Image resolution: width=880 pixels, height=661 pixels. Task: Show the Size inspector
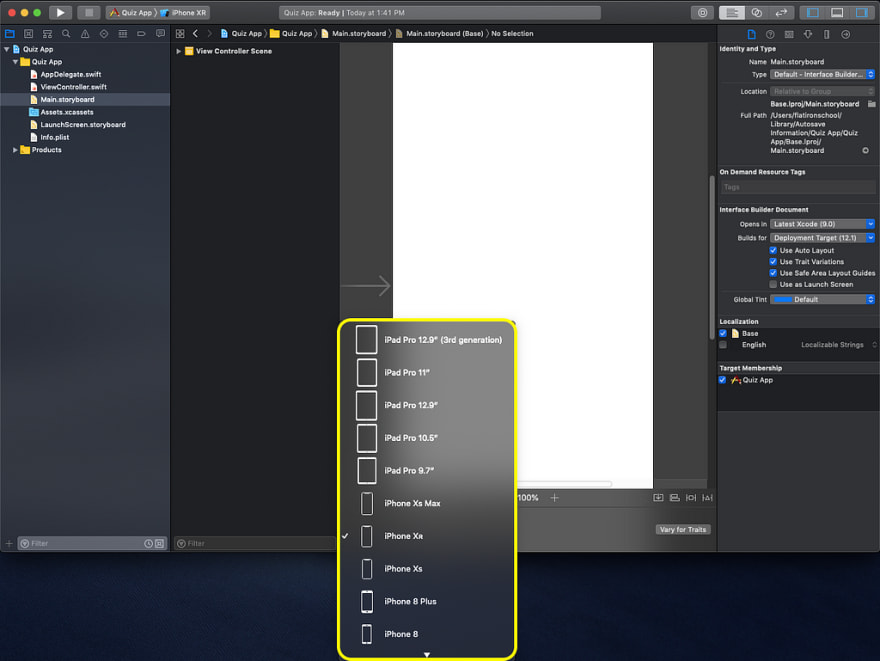click(827, 34)
